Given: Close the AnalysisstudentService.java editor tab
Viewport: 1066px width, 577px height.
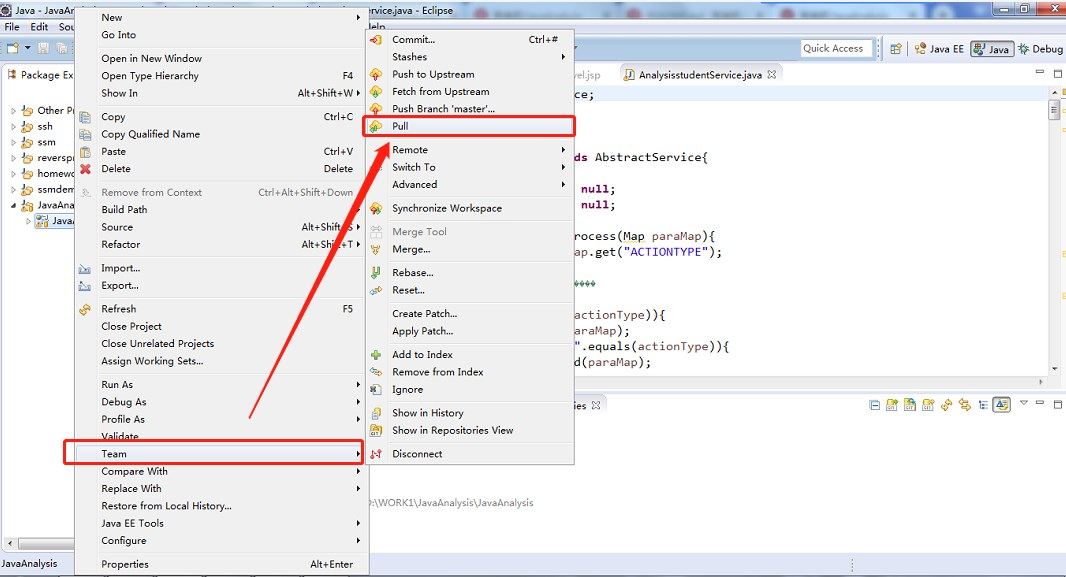Looking at the screenshot, I should [x=772, y=75].
